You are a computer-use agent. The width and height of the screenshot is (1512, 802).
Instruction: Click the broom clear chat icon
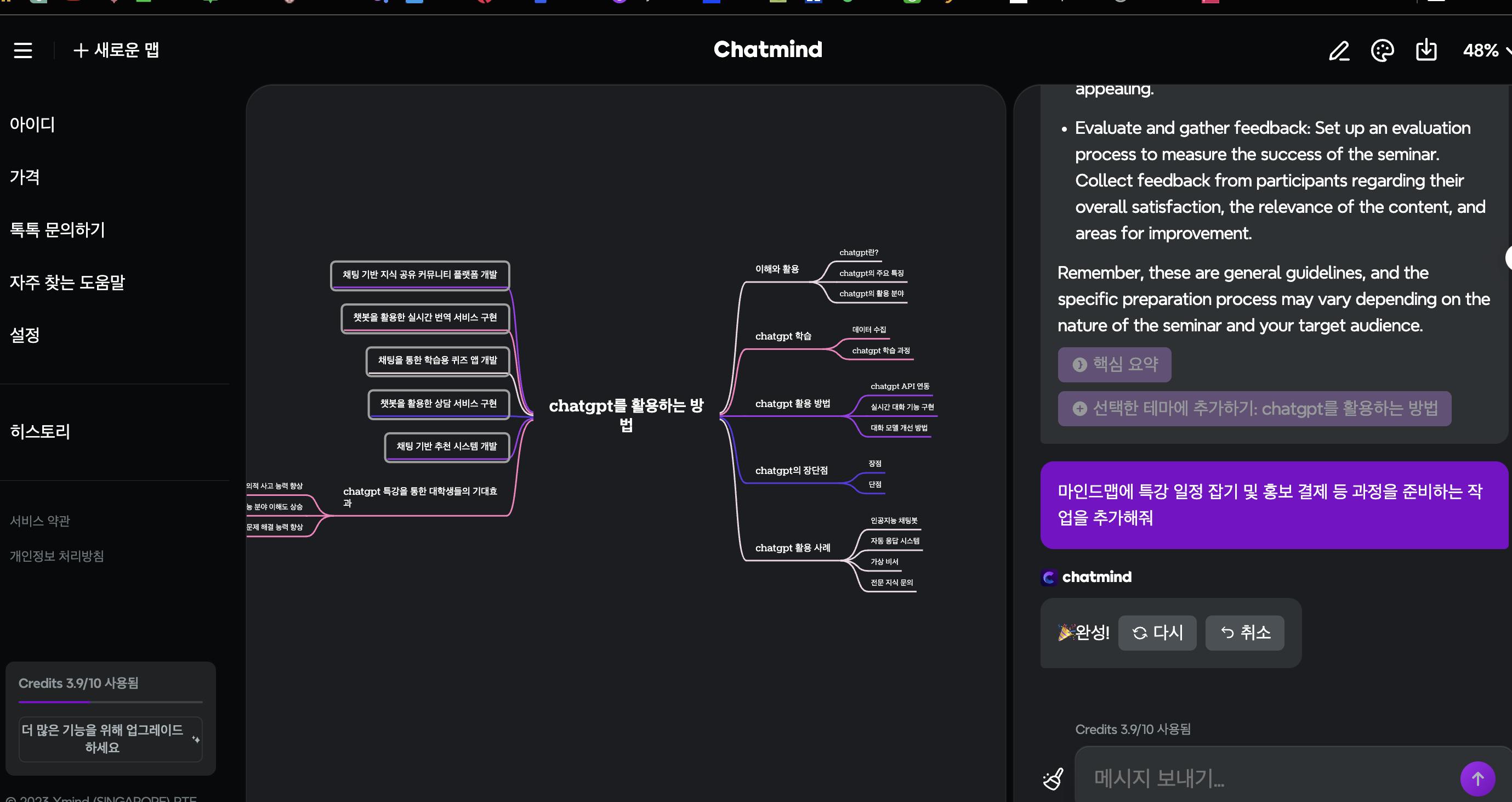click(1053, 779)
